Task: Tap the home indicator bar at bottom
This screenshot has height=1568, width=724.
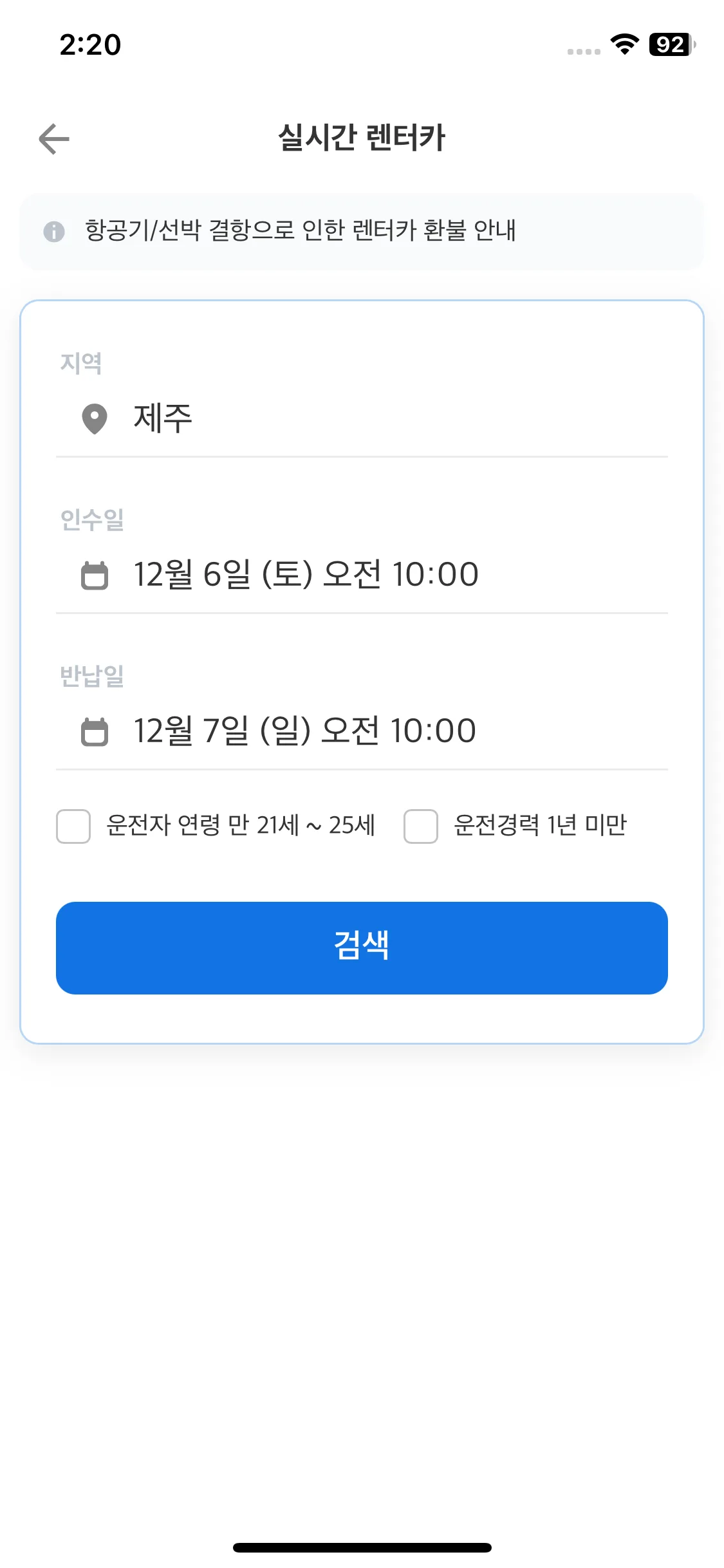Action: (x=362, y=1547)
